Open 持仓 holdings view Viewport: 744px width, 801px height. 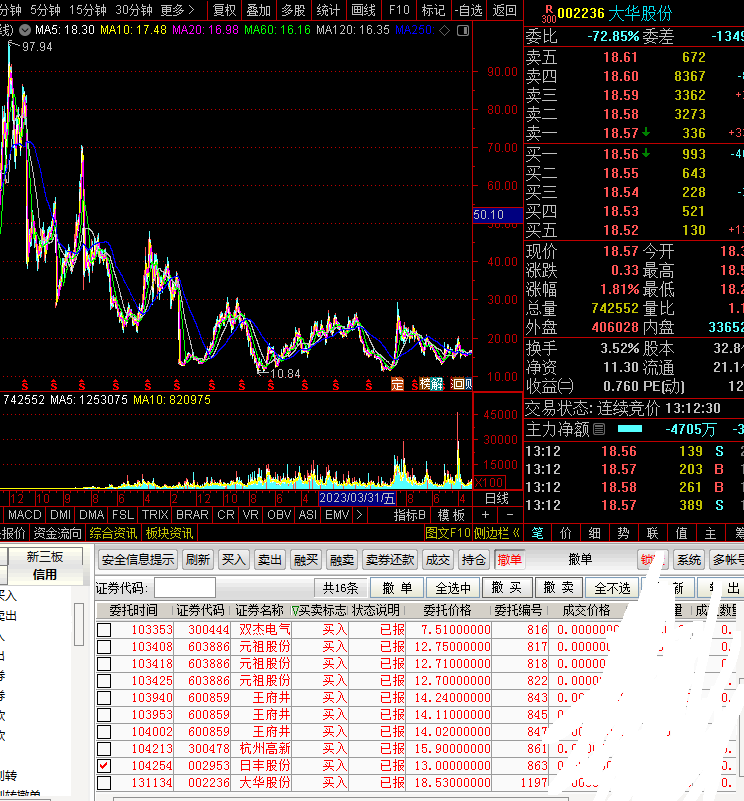coord(473,560)
